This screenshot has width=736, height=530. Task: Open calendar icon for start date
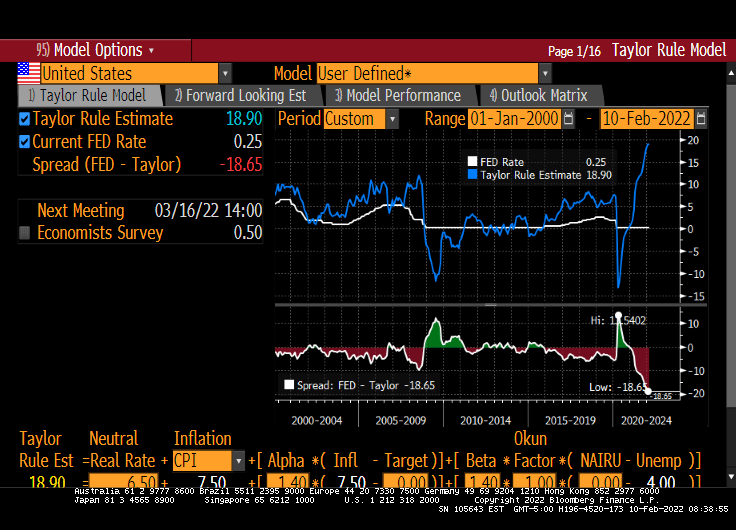(x=569, y=119)
